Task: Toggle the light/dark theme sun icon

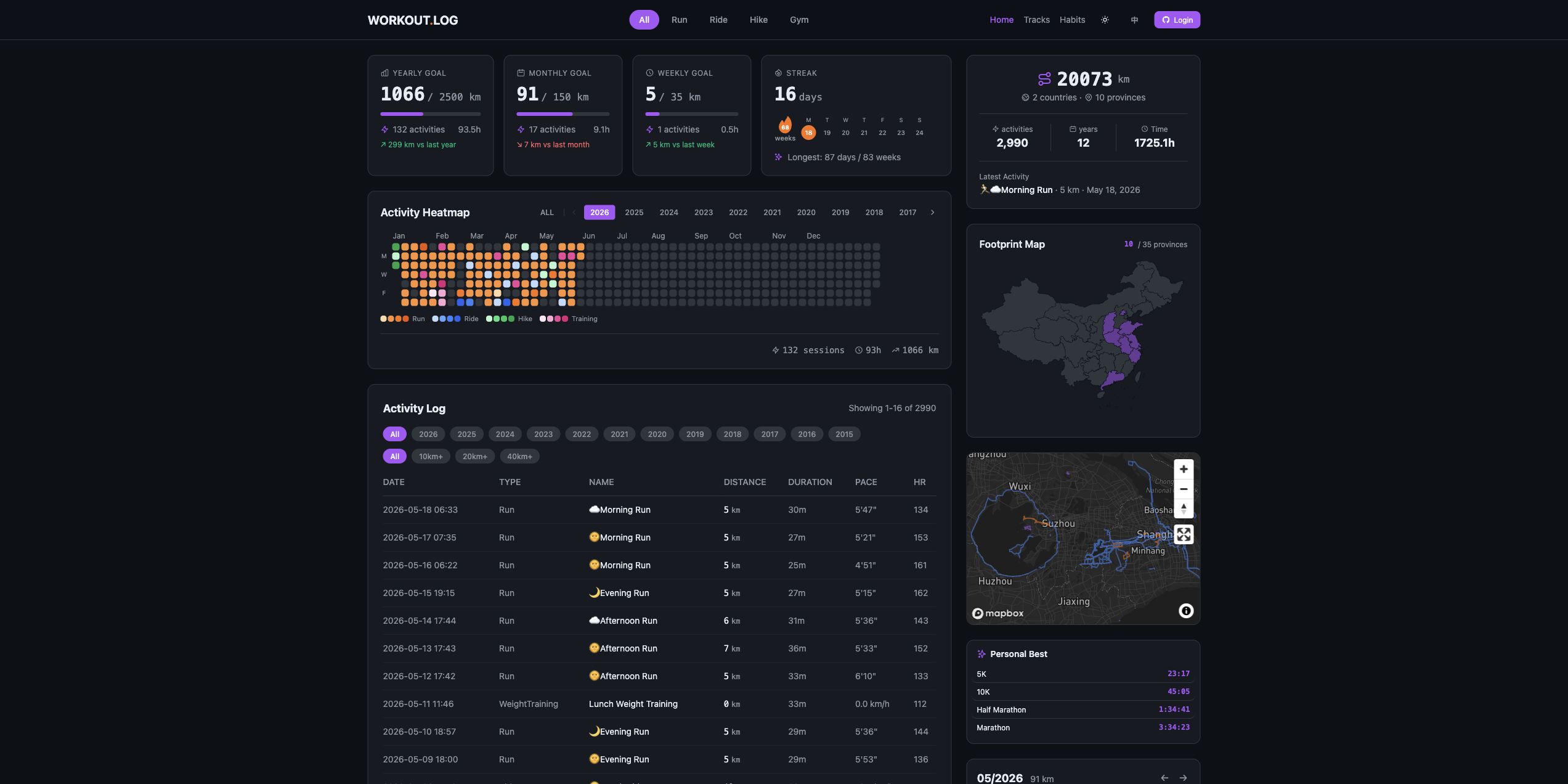Action: click(1105, 20)
